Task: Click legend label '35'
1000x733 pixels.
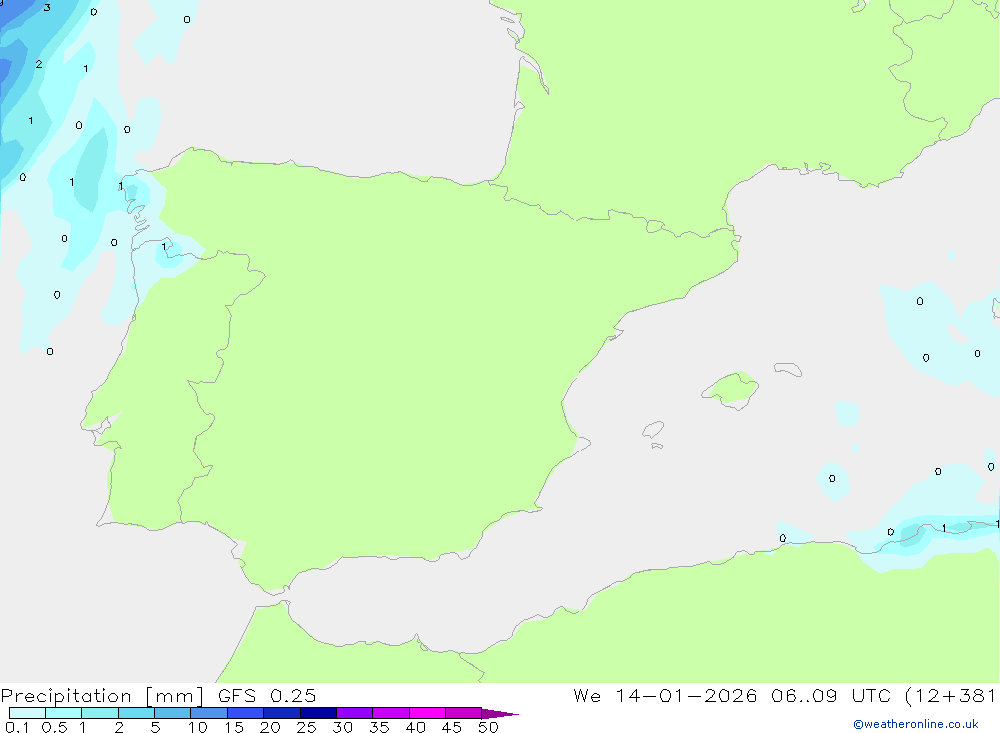Action: tap(379, 727)
